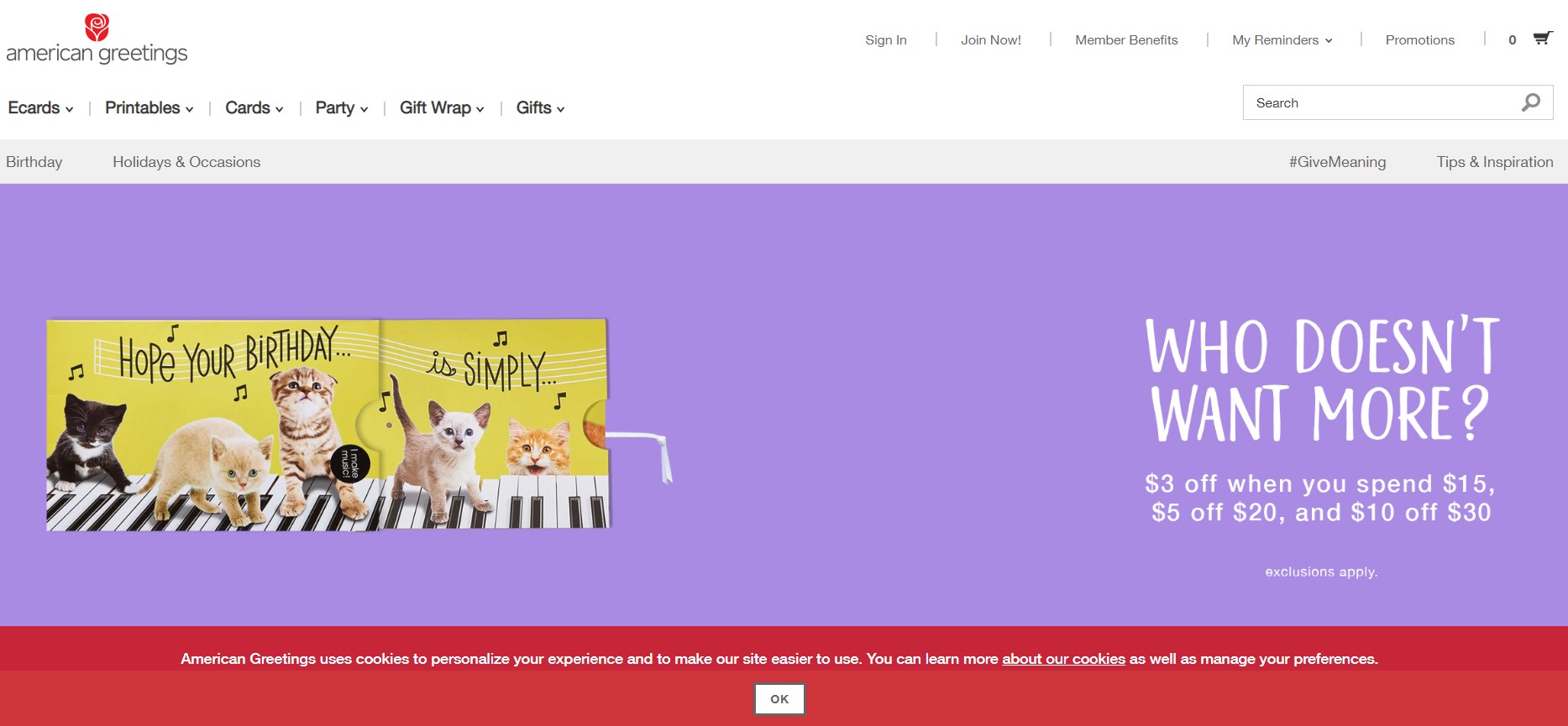Click the cart item count 0
Image resolution: width=1568 pixels, height=726 pixels.
pos(1513,40)
